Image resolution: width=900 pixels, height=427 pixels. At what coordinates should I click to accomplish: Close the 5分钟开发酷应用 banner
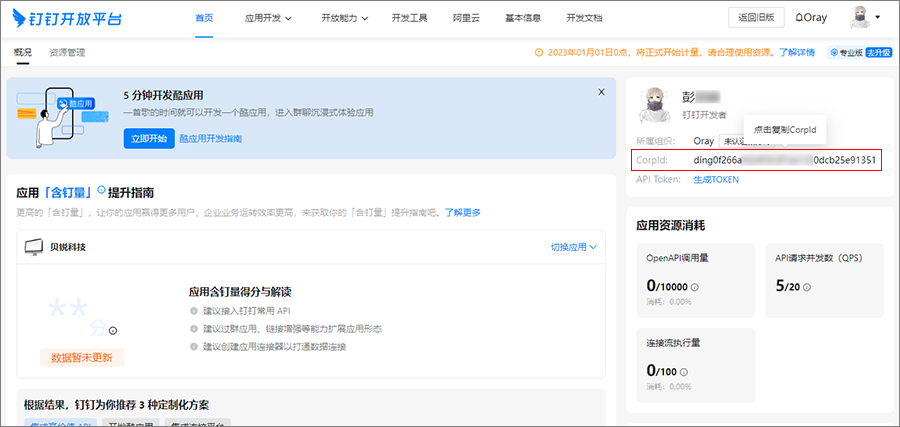(x=602, y=92)
